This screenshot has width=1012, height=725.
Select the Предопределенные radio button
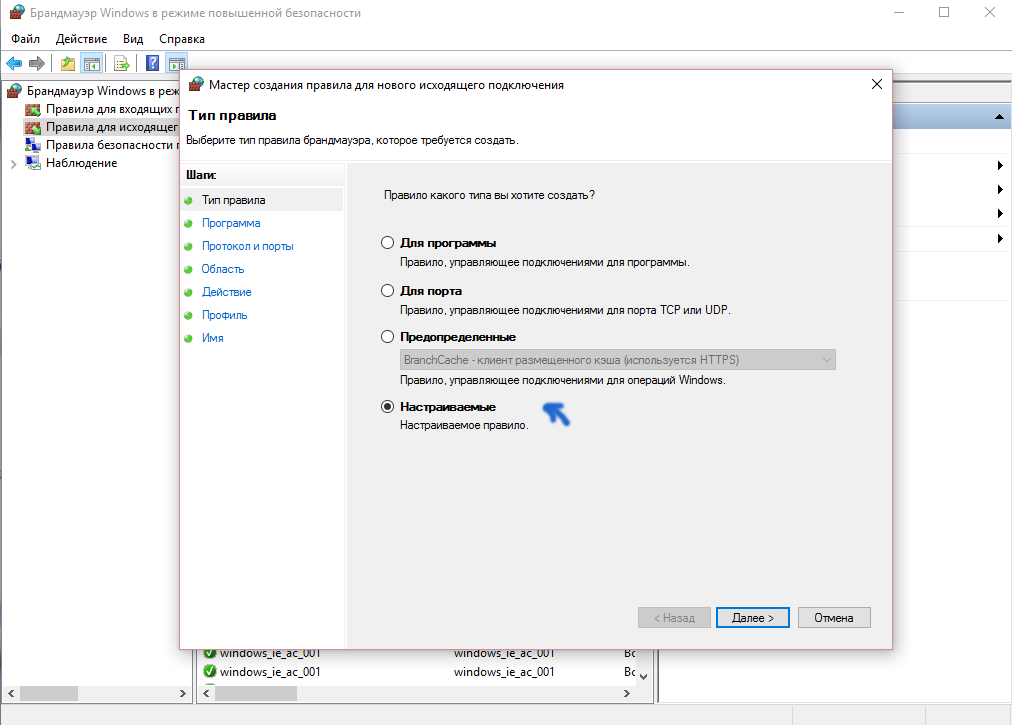(387, 336)
